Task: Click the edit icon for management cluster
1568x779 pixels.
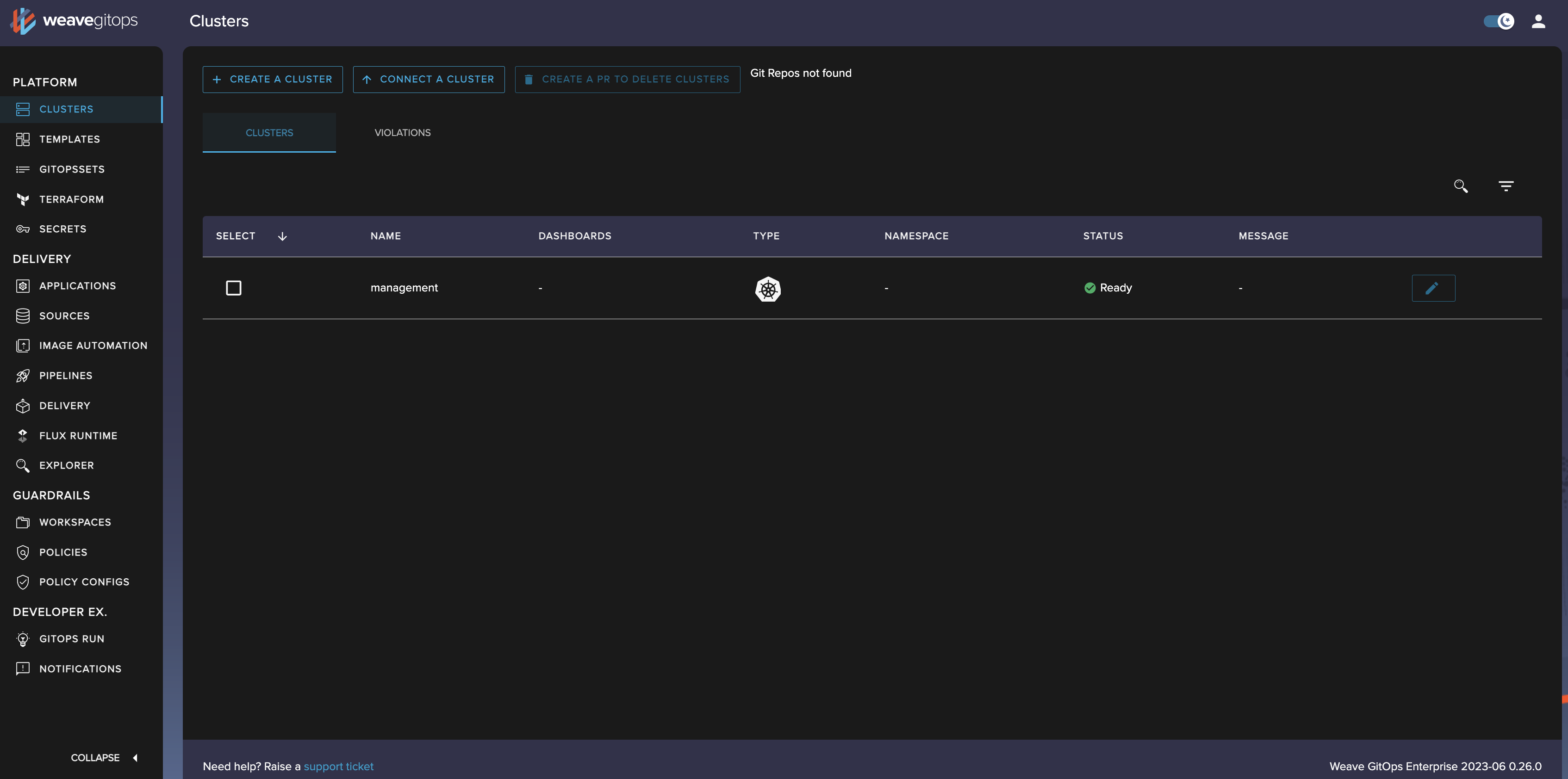Action: 1432,288
